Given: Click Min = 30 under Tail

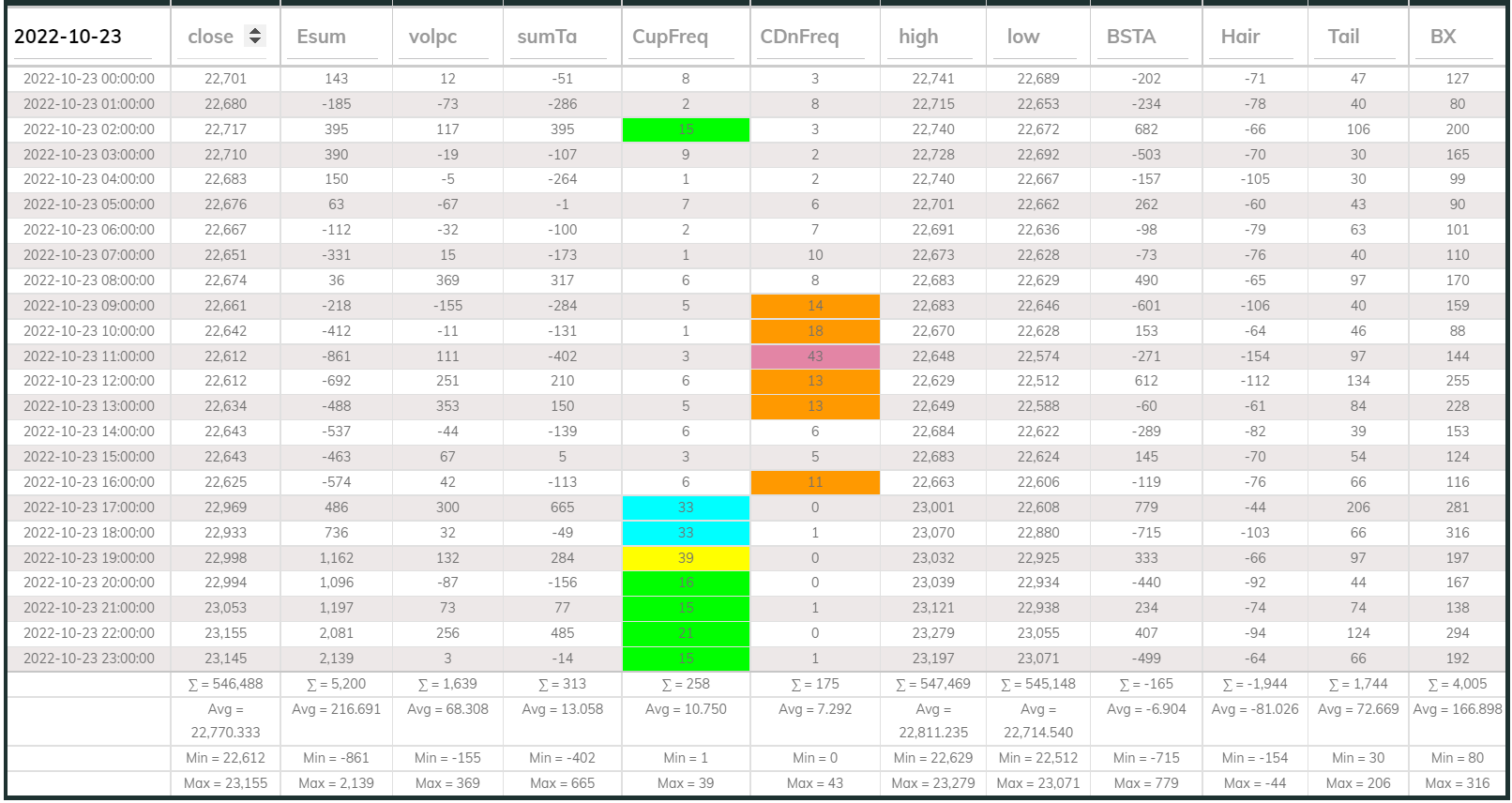Looking at the screenshot, I should pos(1358,758).
